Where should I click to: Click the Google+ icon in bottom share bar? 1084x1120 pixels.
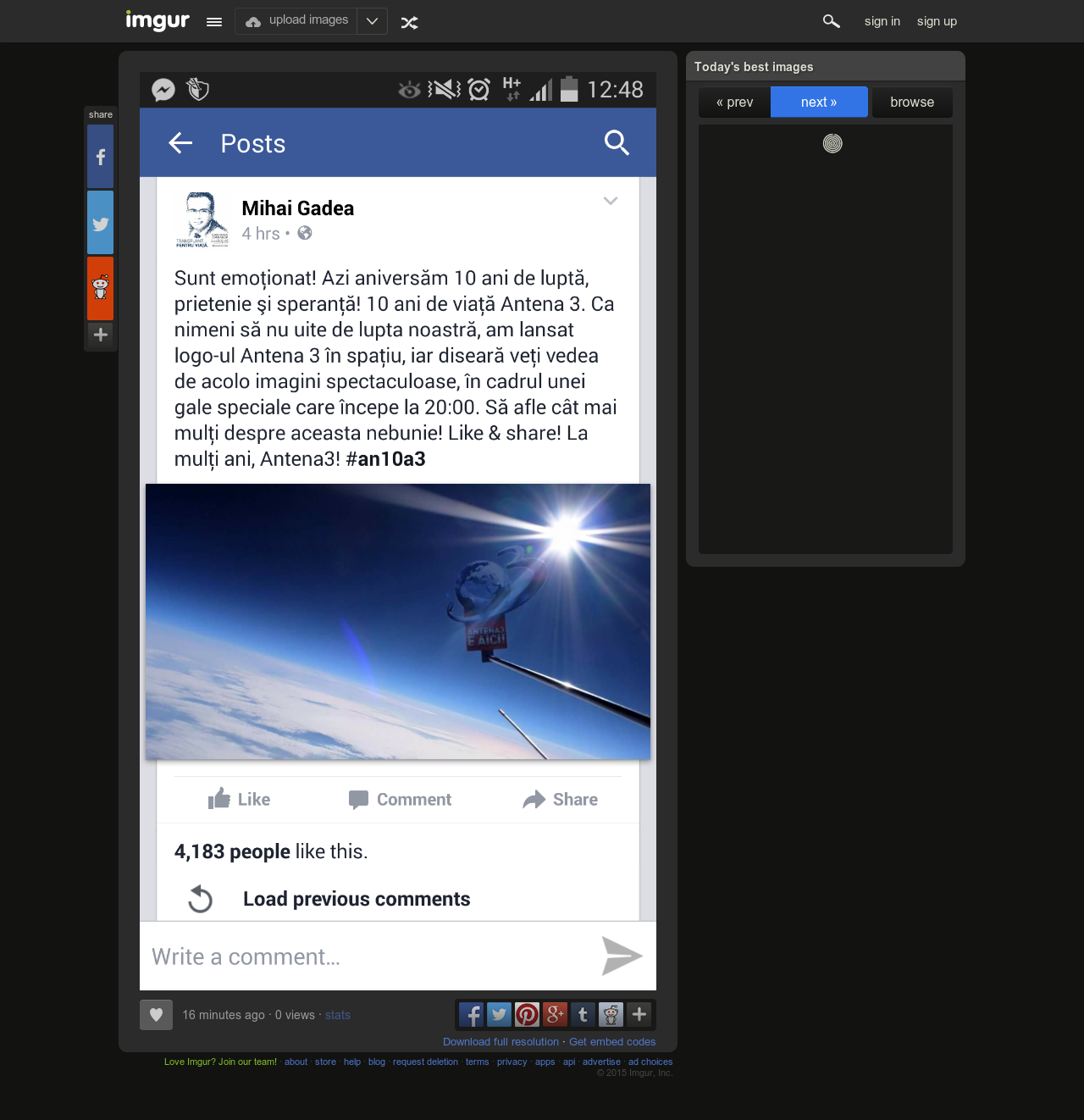(x=555, y=1014)
